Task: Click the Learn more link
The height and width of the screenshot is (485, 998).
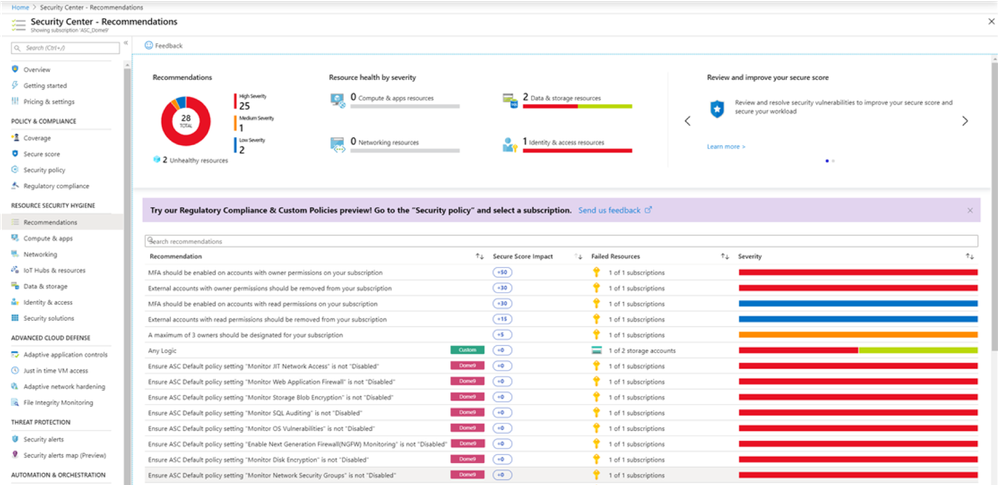Action: pos(725,146)
